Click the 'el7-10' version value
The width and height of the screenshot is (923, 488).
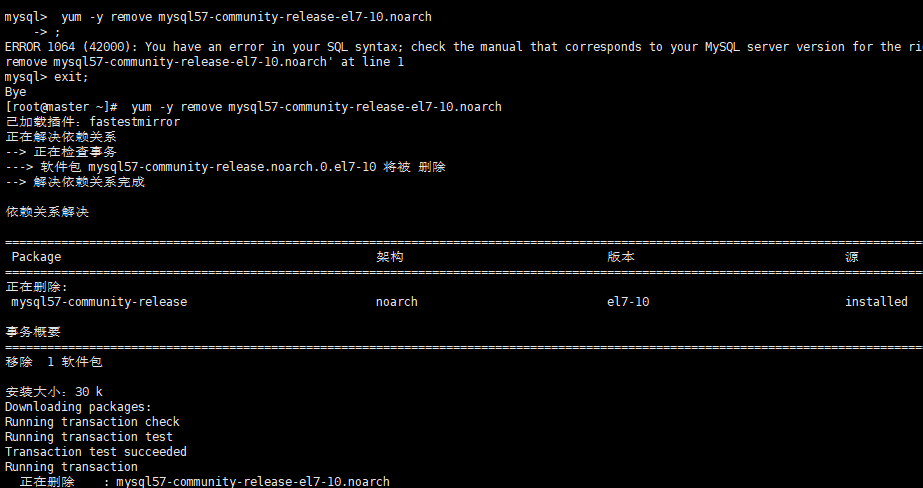628,302
